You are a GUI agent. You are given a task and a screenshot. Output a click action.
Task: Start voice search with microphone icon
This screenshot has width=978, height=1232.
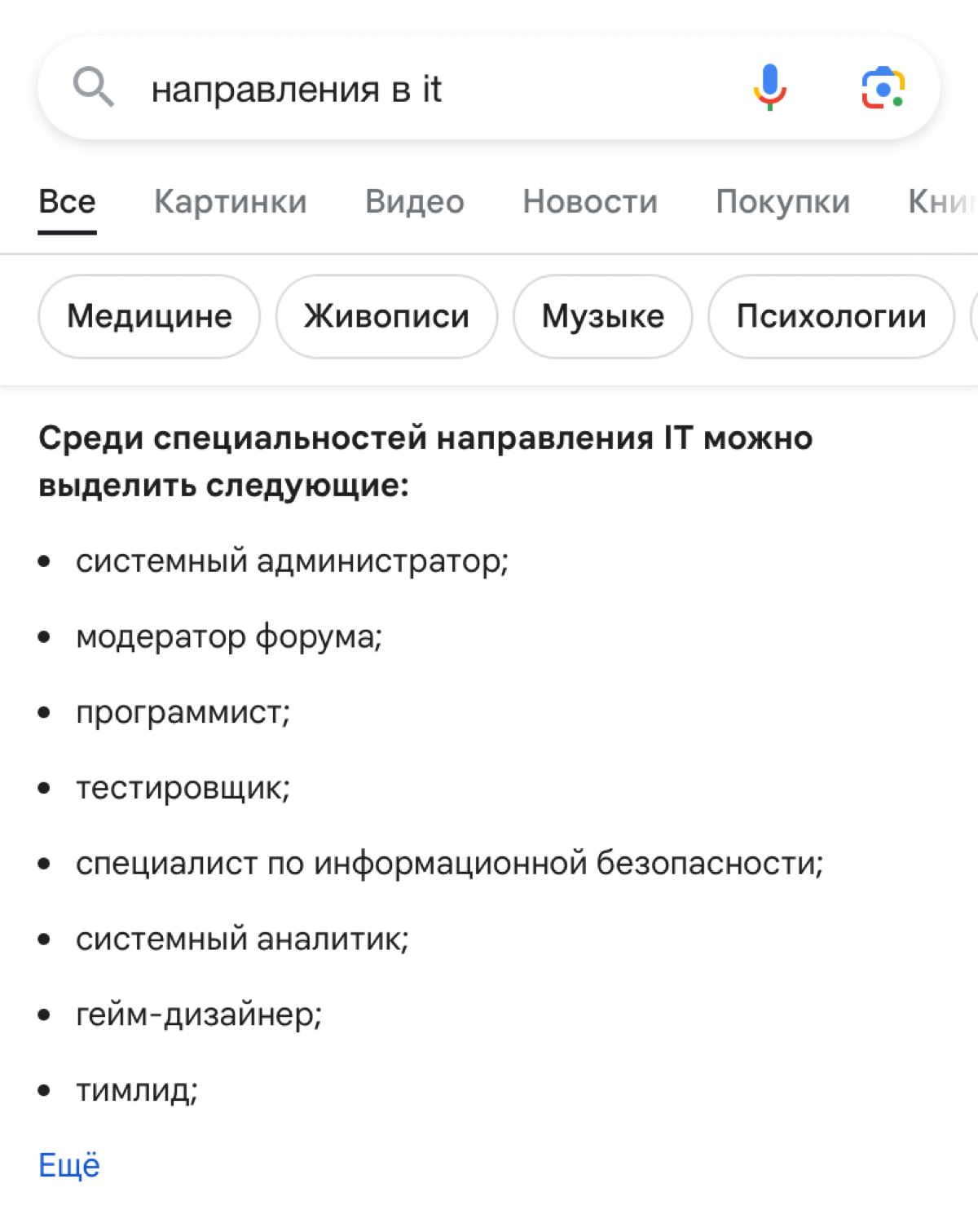tap(769, 87)
